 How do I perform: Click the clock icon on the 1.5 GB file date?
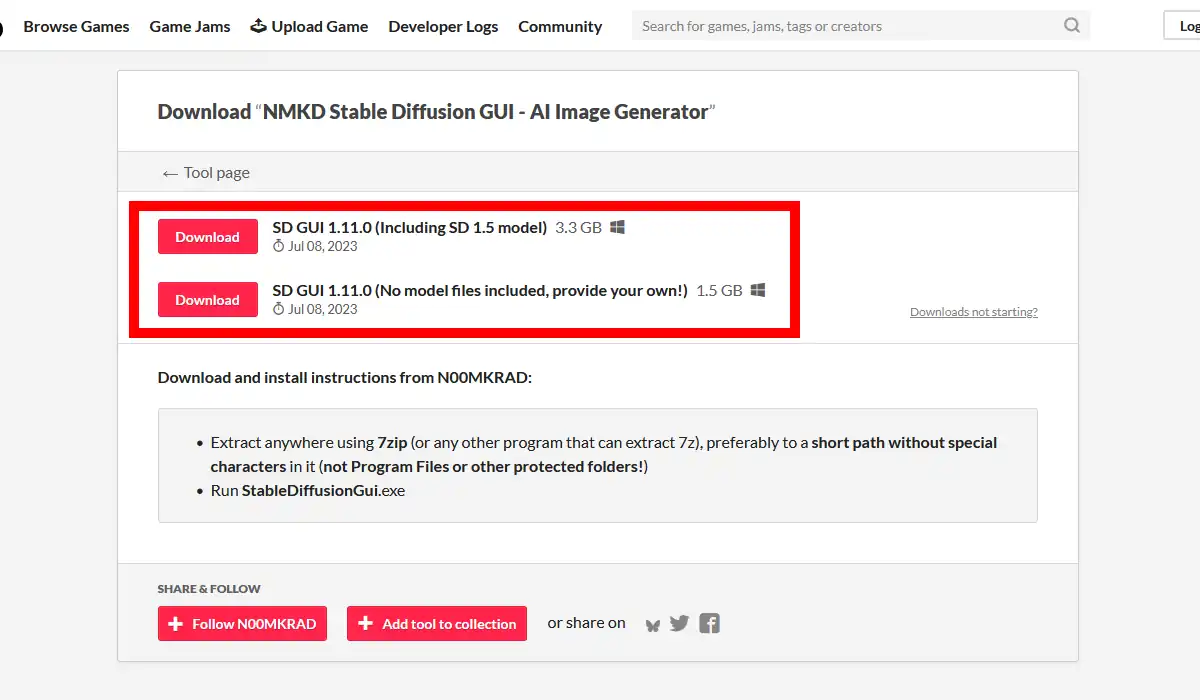pyautogui.click(x=279, y=309)
